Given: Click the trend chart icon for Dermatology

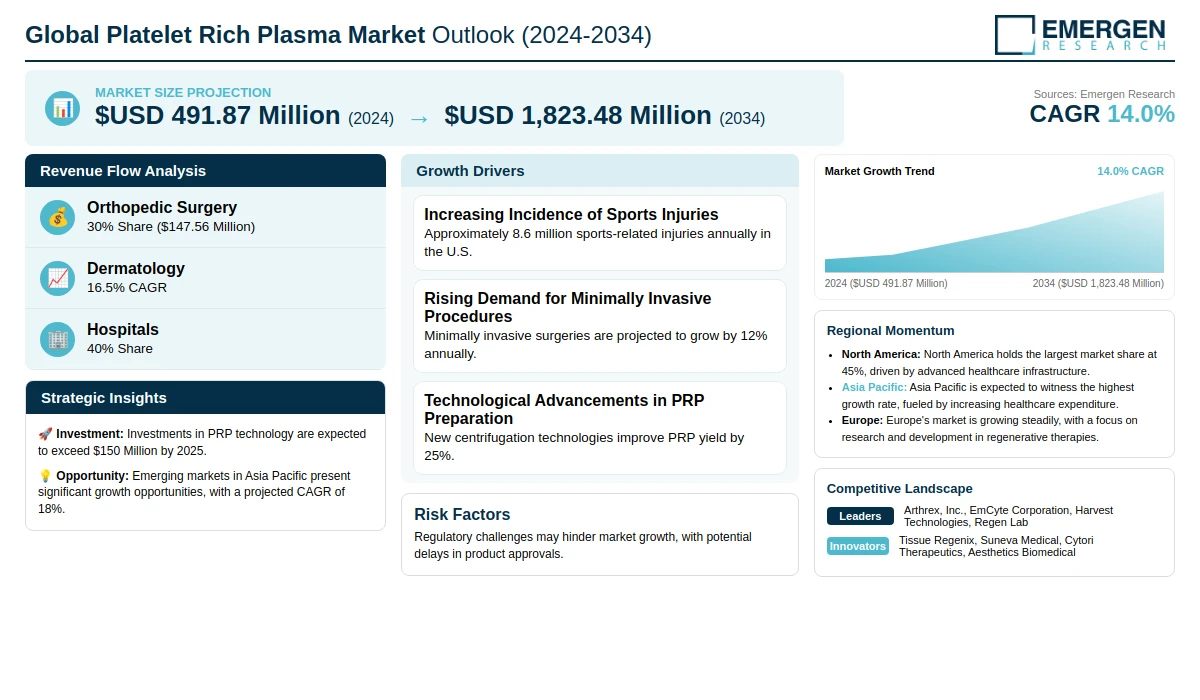Looking at the screenshot, I should point(58,278).
